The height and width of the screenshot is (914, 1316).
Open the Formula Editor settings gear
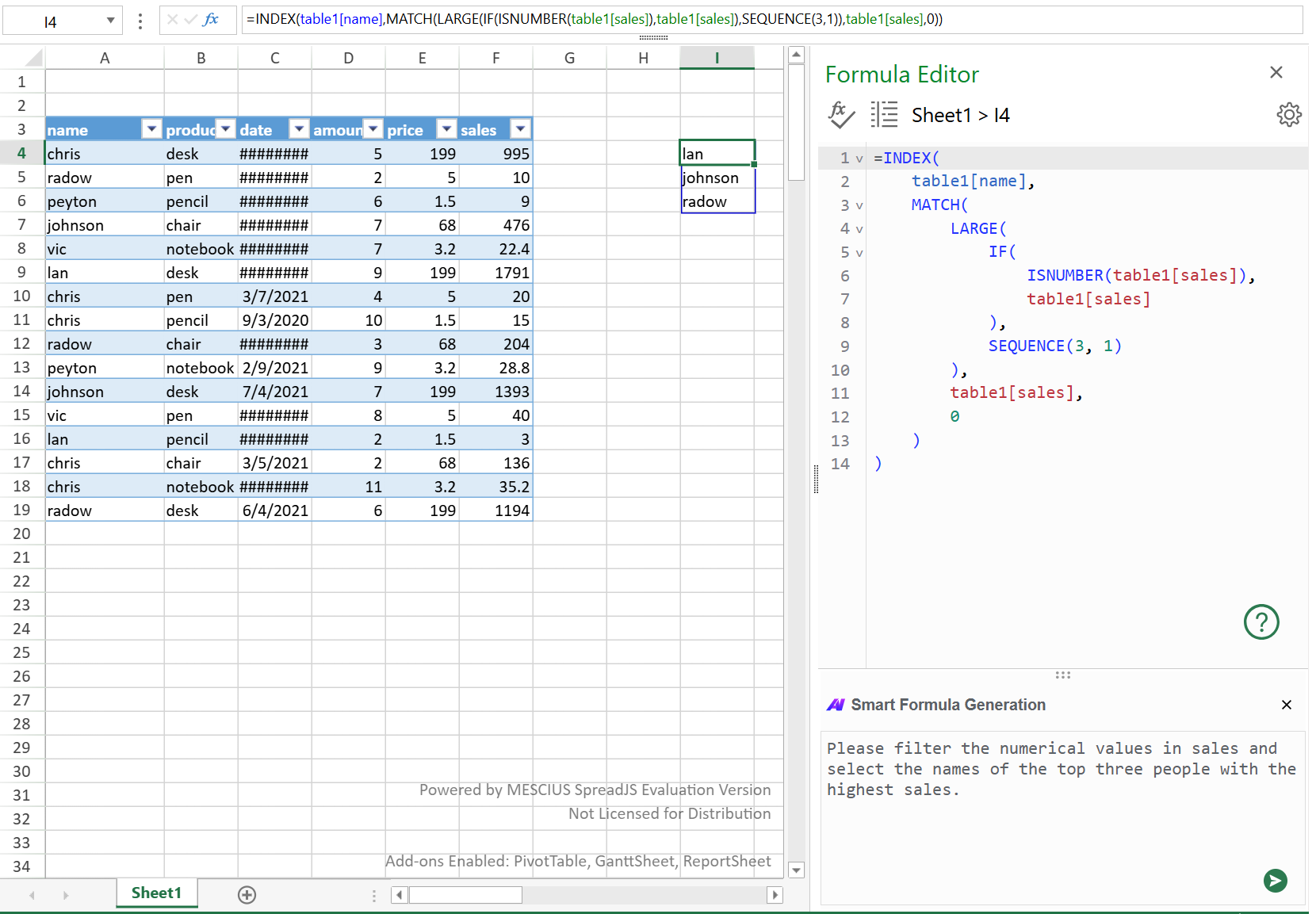click(x=1289, y=114)
